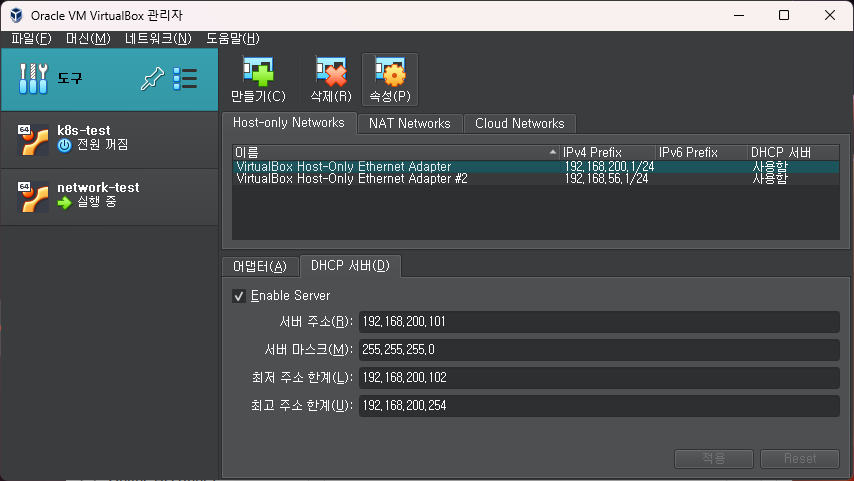Open the 네트워크(N) menu
This screenshot has height=481, width=854.
(x=158, y=39)
